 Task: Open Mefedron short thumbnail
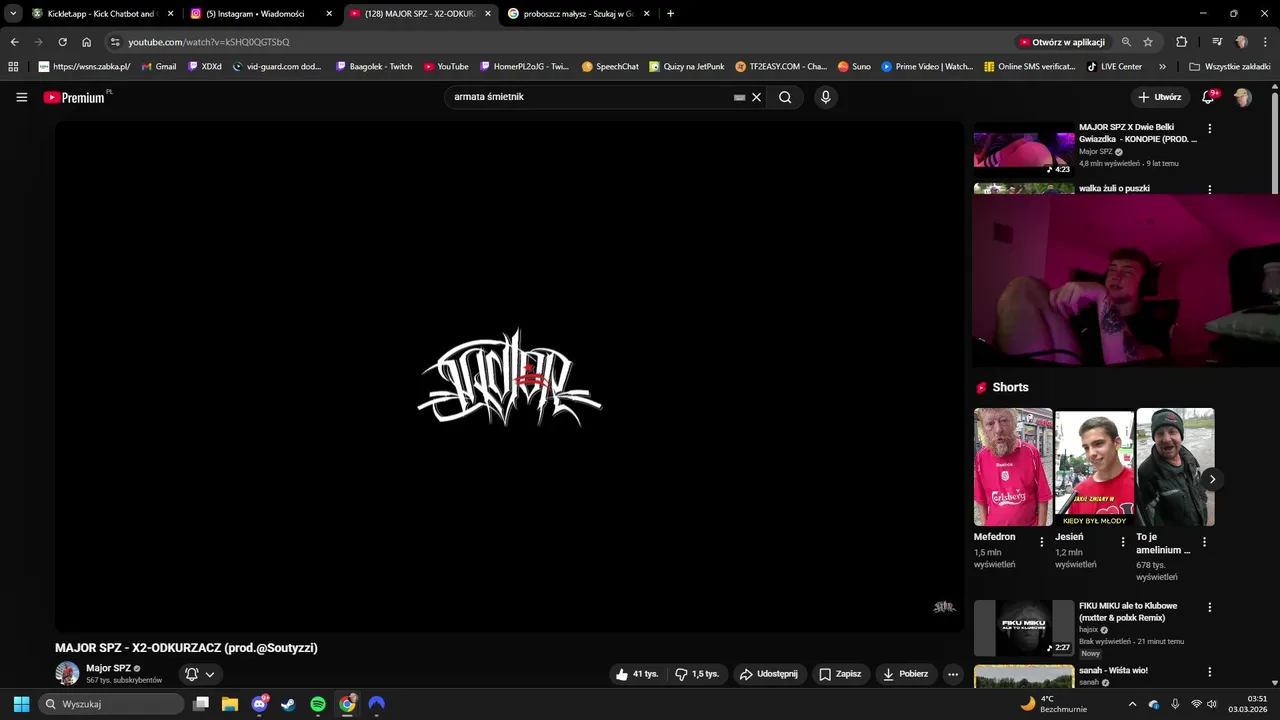click(1013, 467)
